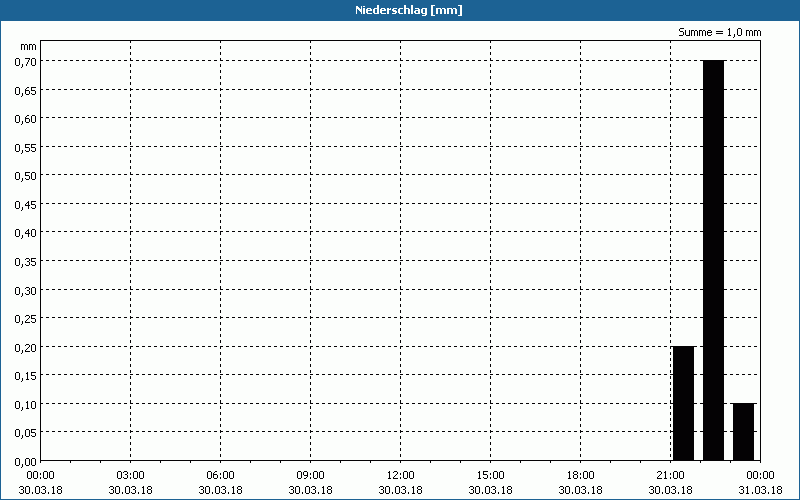Image resolution: width=800 pixels, height=500 pixels.
Task: Click the 0,40 y-axis label
Action: point(25,233)
